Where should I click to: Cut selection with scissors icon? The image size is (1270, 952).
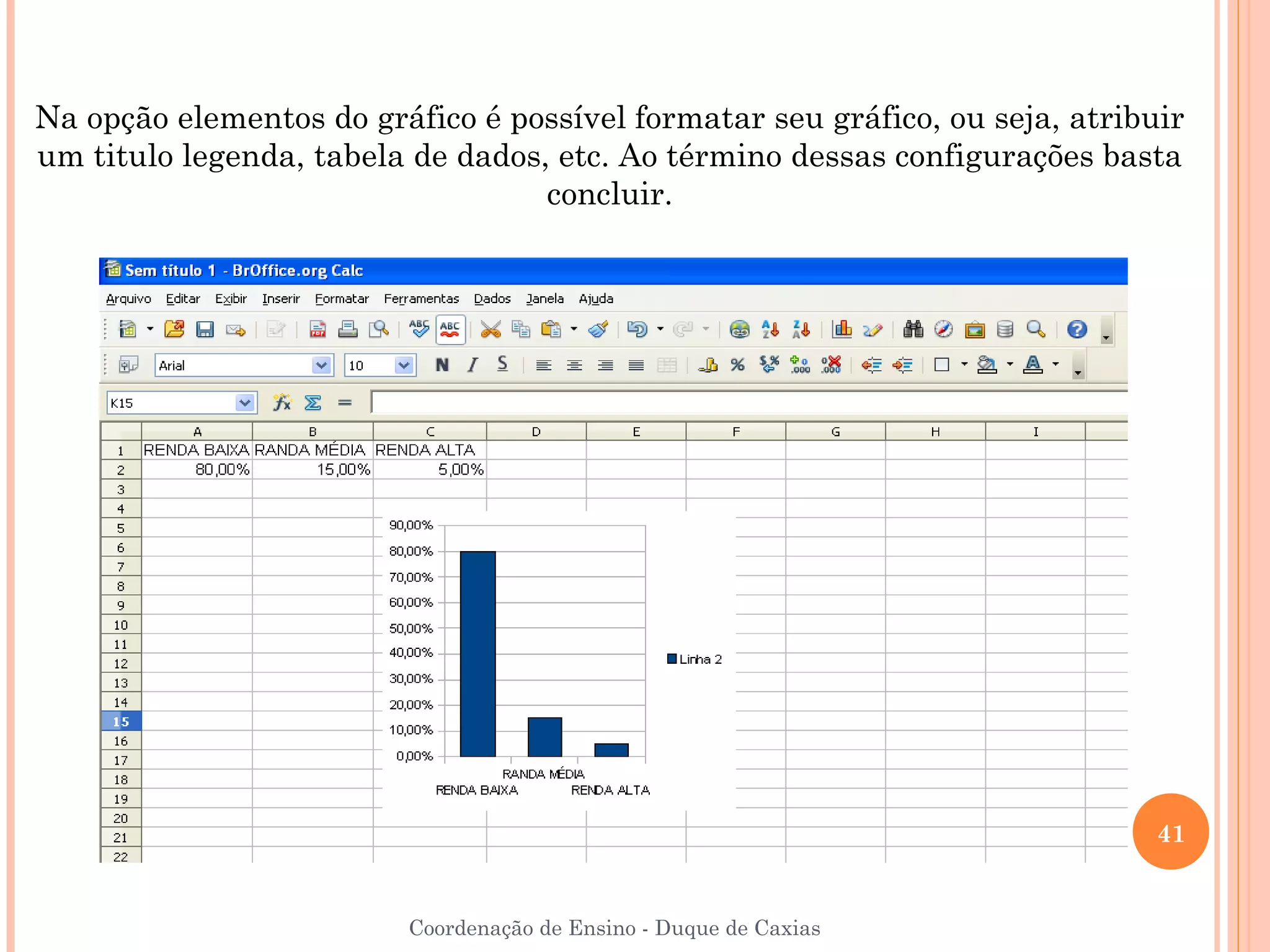coord(491,329)
